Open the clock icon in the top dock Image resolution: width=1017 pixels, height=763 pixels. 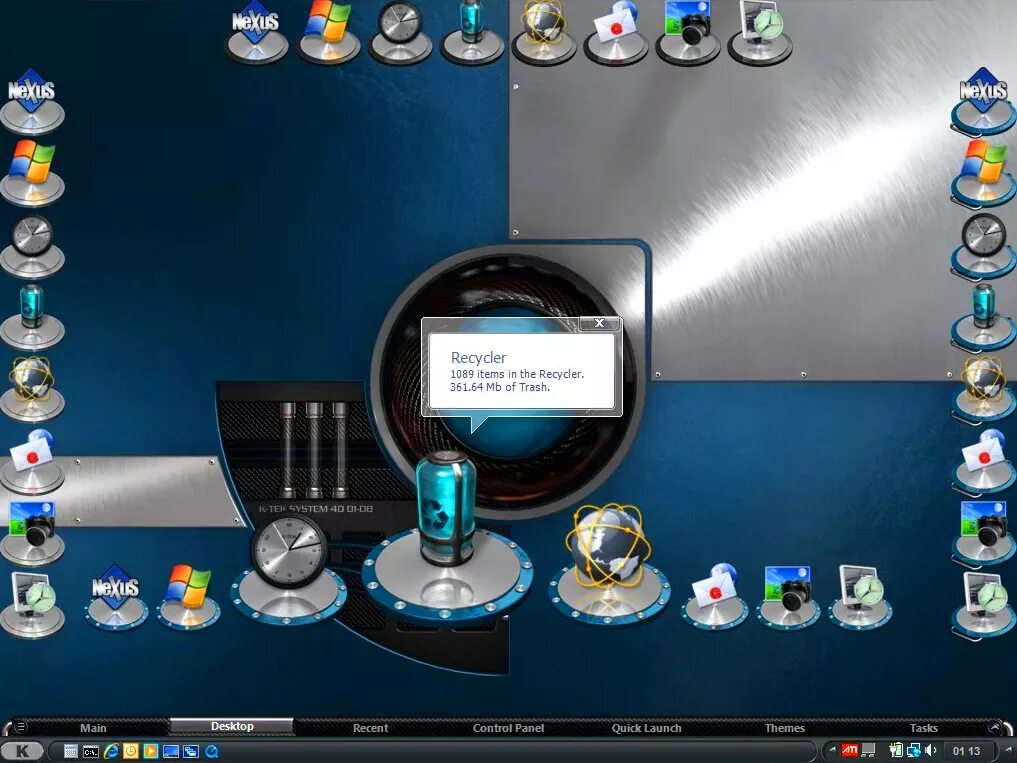pos(400,30)
